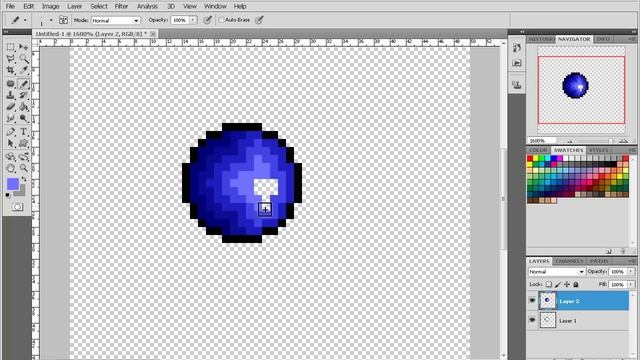
Task: Select the Type tool
Action: (24, 131)
